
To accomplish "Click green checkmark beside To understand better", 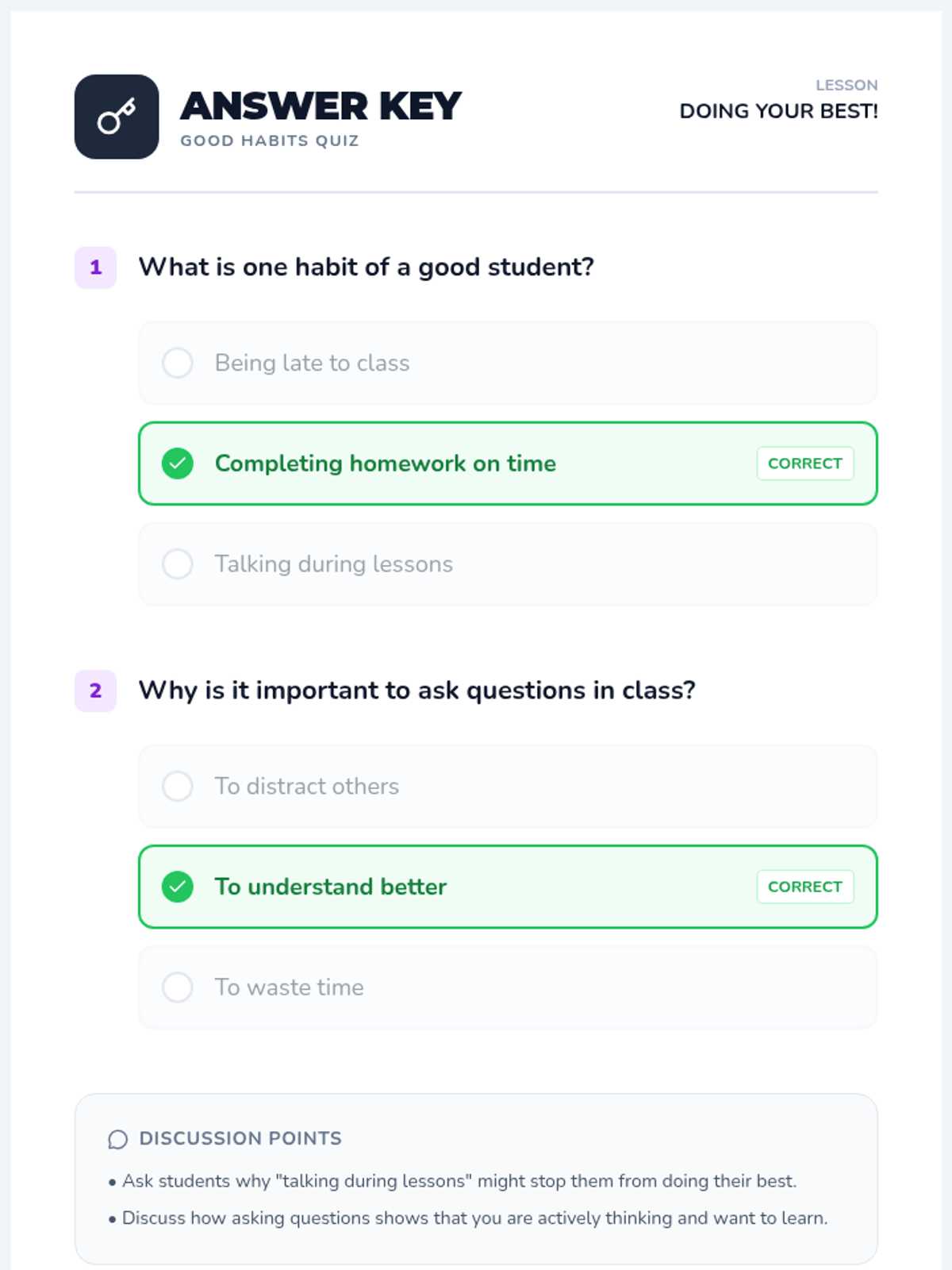I will pyautogui.click(x=178, y=887).
